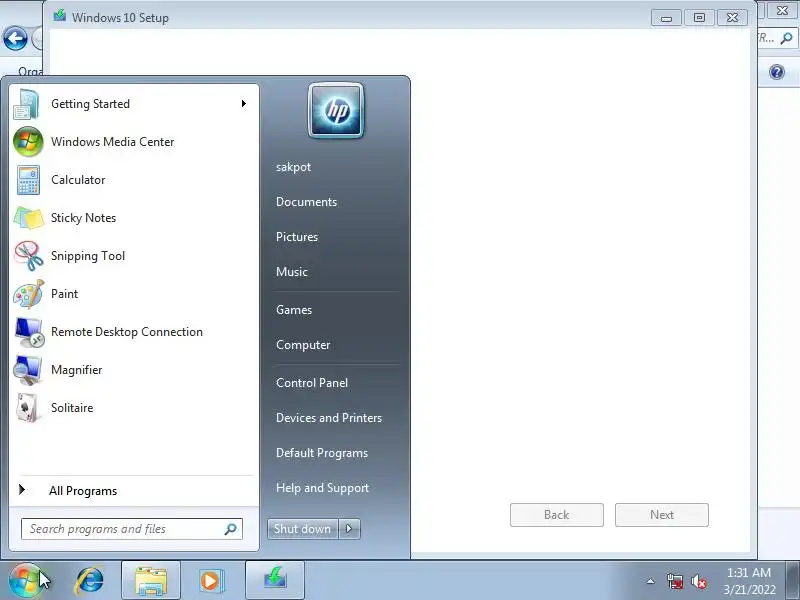Open Getting Started from Start menu
The width and height of the screenshot is (800, 600).
point(133,104)
